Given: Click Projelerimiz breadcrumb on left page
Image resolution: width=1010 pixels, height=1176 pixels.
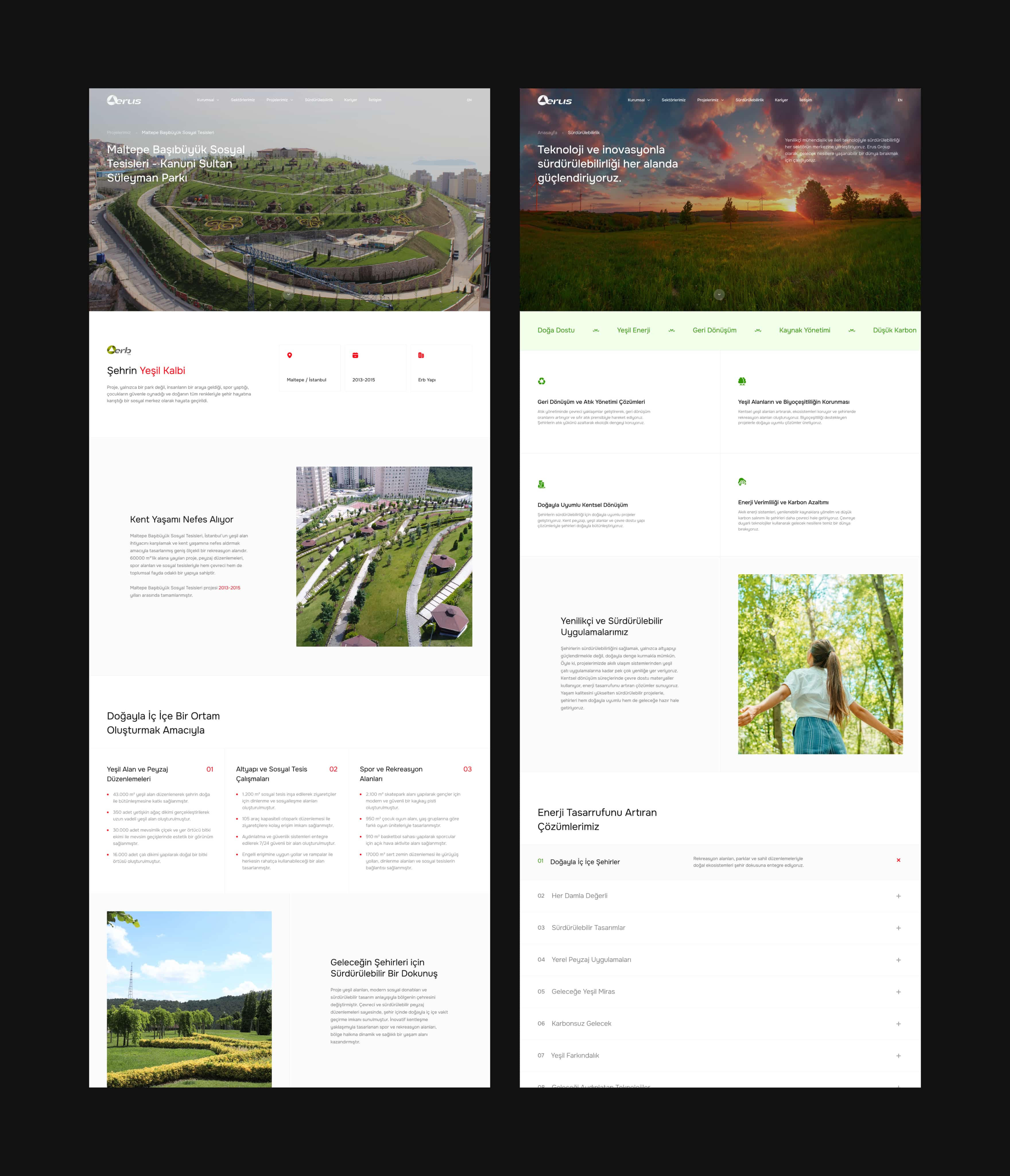Looking at the screenshot, I should point(119,133).
